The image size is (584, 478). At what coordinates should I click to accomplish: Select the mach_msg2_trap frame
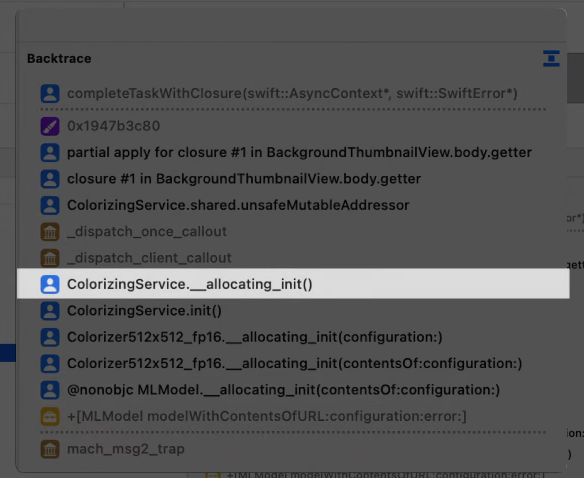point(126,449)
